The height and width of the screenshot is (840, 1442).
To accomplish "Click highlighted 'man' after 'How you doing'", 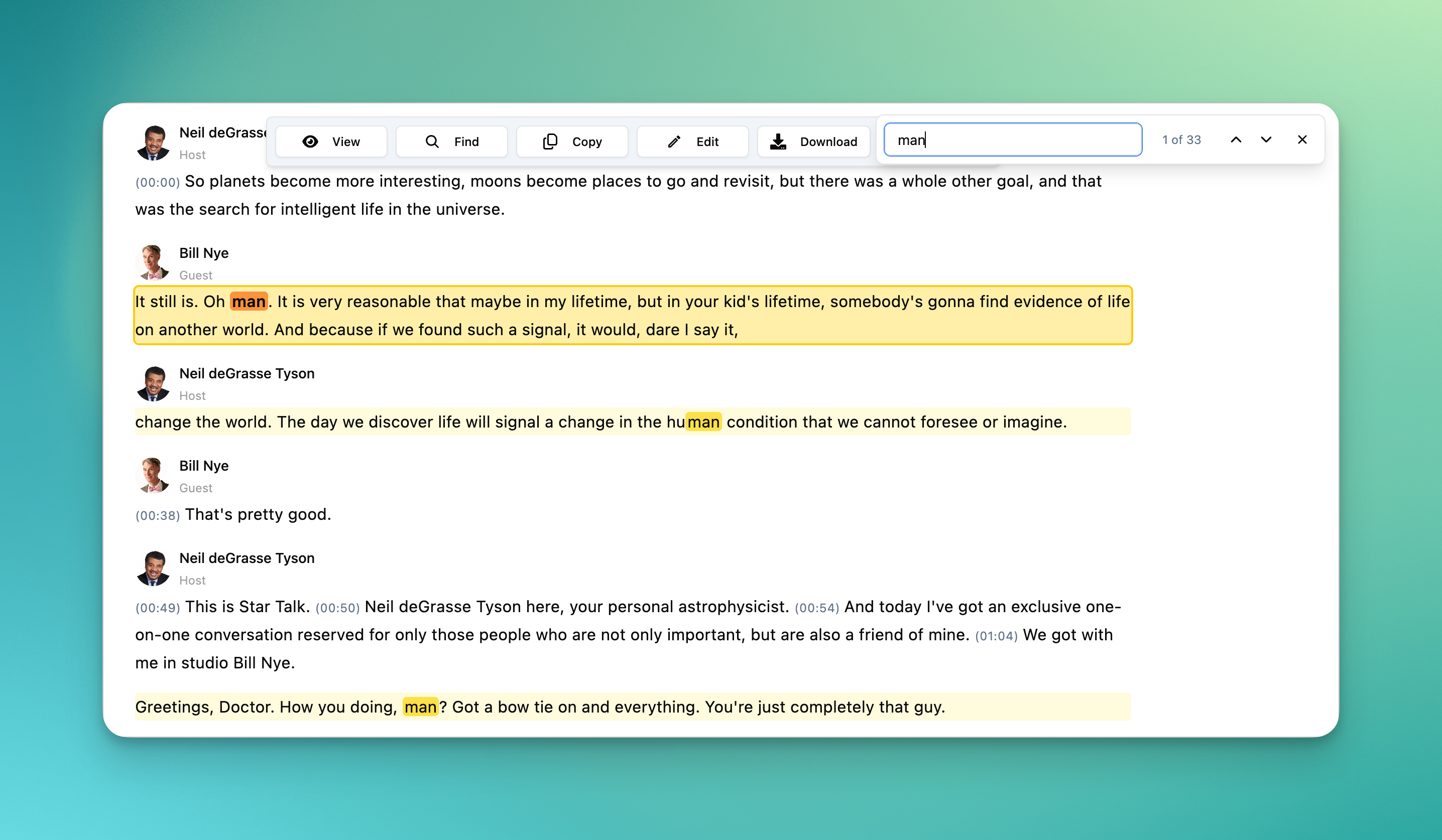I will point(420,707).
